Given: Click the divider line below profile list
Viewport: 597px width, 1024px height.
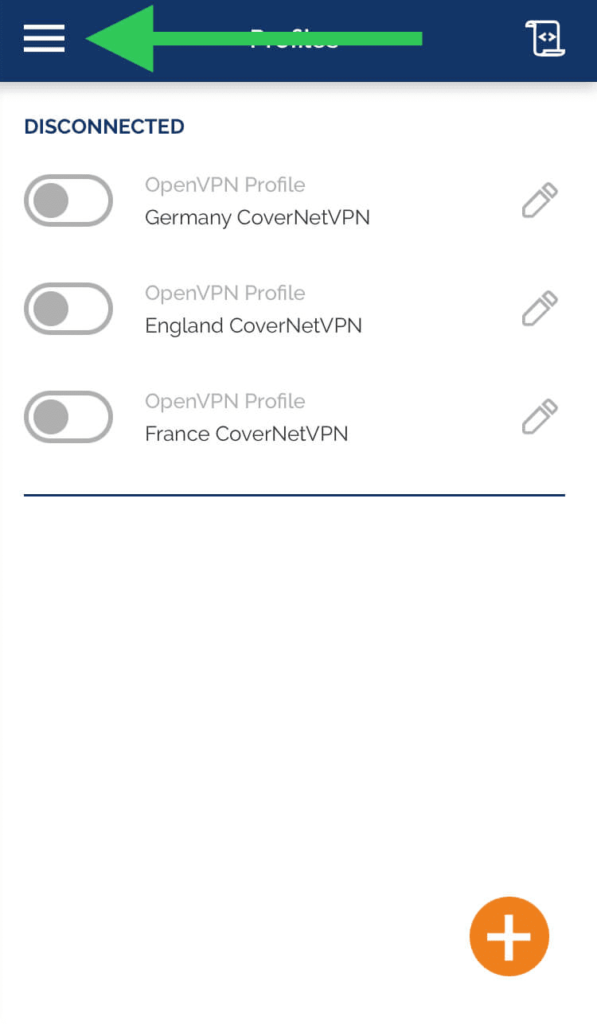Looking at the screenshot, I should point(295,495).
